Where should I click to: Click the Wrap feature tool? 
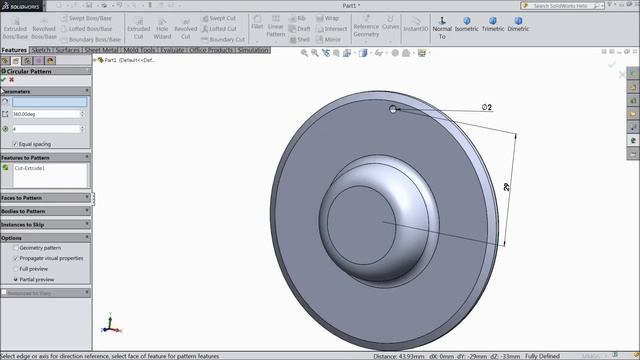[327, 18]
